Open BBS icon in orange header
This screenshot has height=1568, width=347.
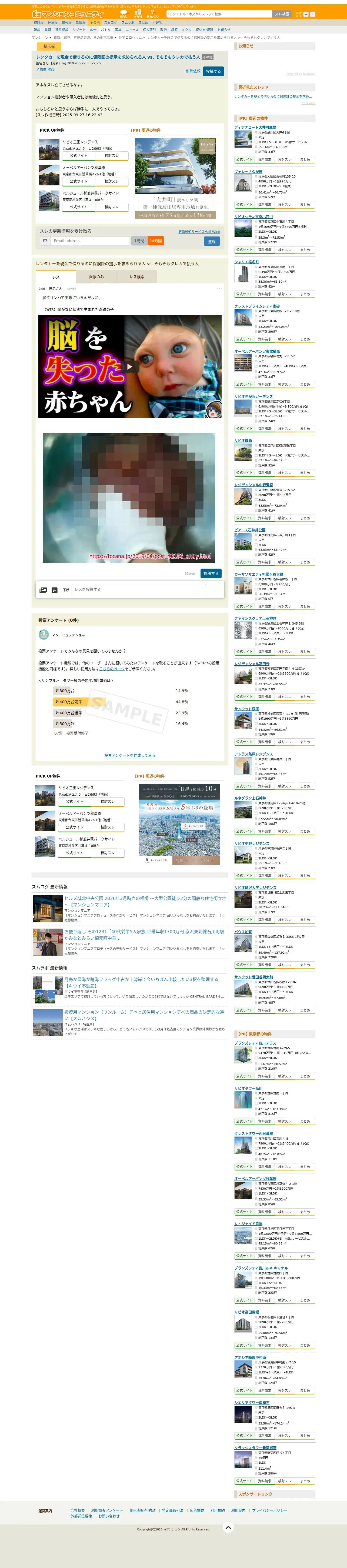(x=124, y=14)
